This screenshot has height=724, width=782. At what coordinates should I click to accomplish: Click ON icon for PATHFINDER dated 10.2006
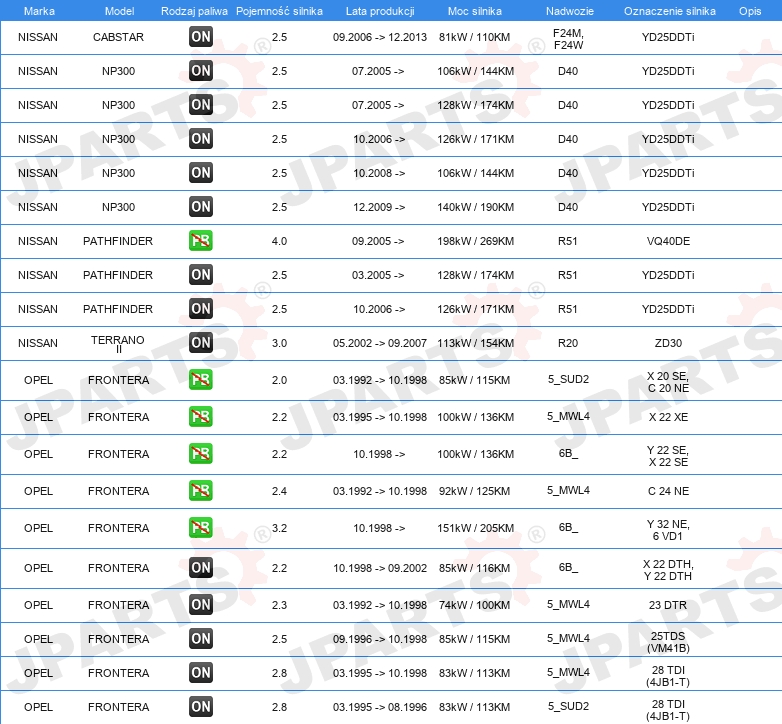pyautogui.click(x=201, y=308)
